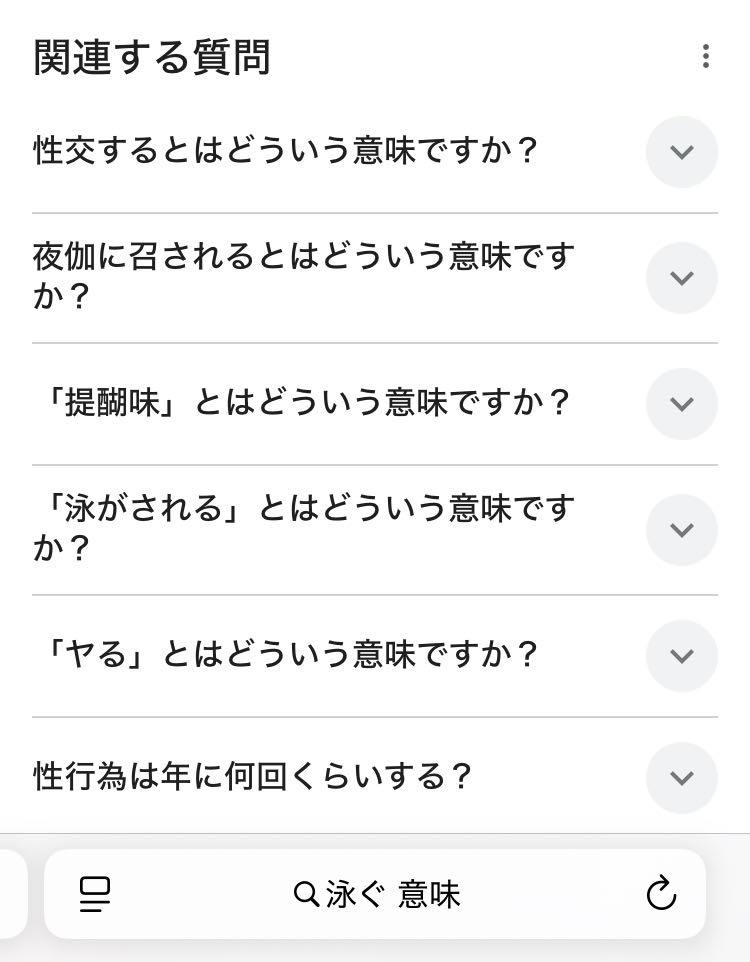Expand the 性交するとは question chevron

[682, 152]
